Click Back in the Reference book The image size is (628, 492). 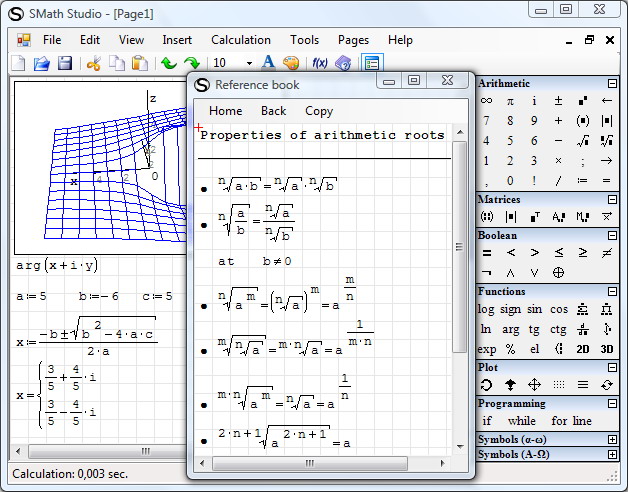click(273, 111)
